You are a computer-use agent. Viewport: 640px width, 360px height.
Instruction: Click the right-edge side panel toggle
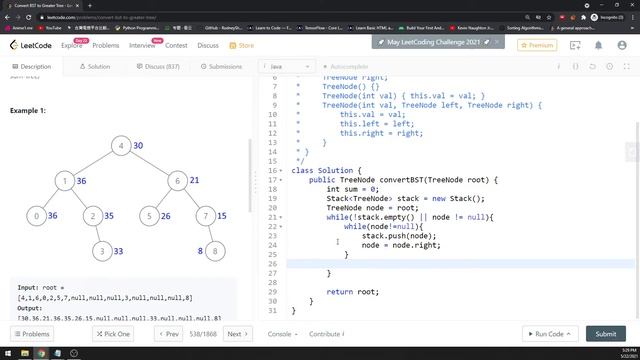pyautogui.click(x=632, y=152)
